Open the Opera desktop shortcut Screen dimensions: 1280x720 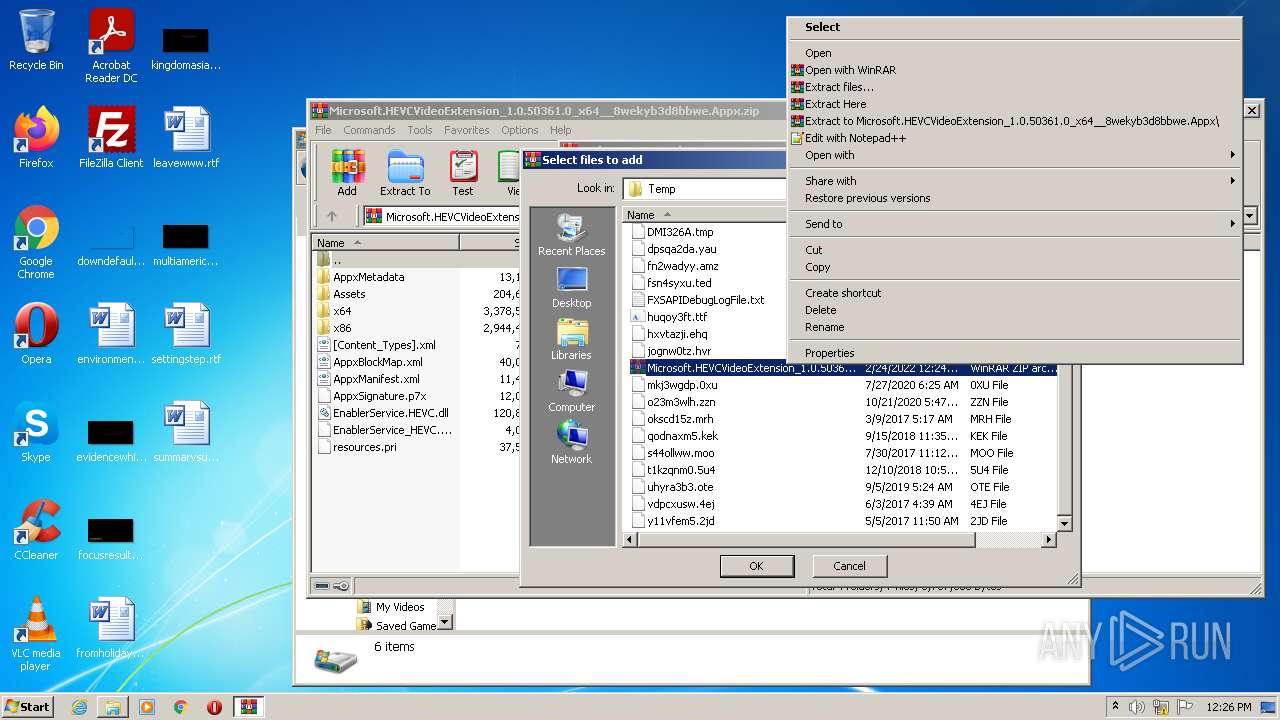coord(36,334)
